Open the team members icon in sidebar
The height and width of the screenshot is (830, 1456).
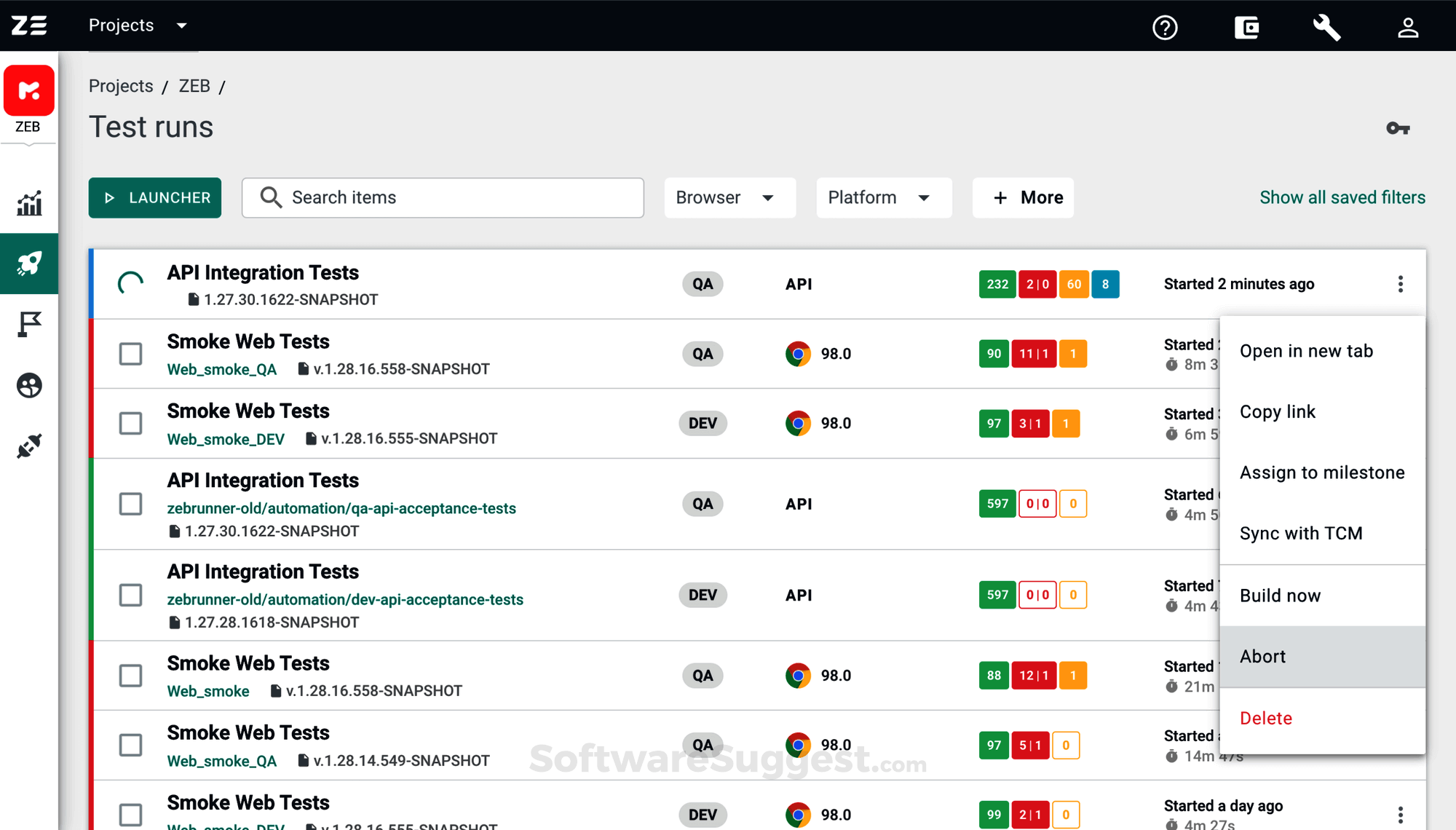[28, 386]
